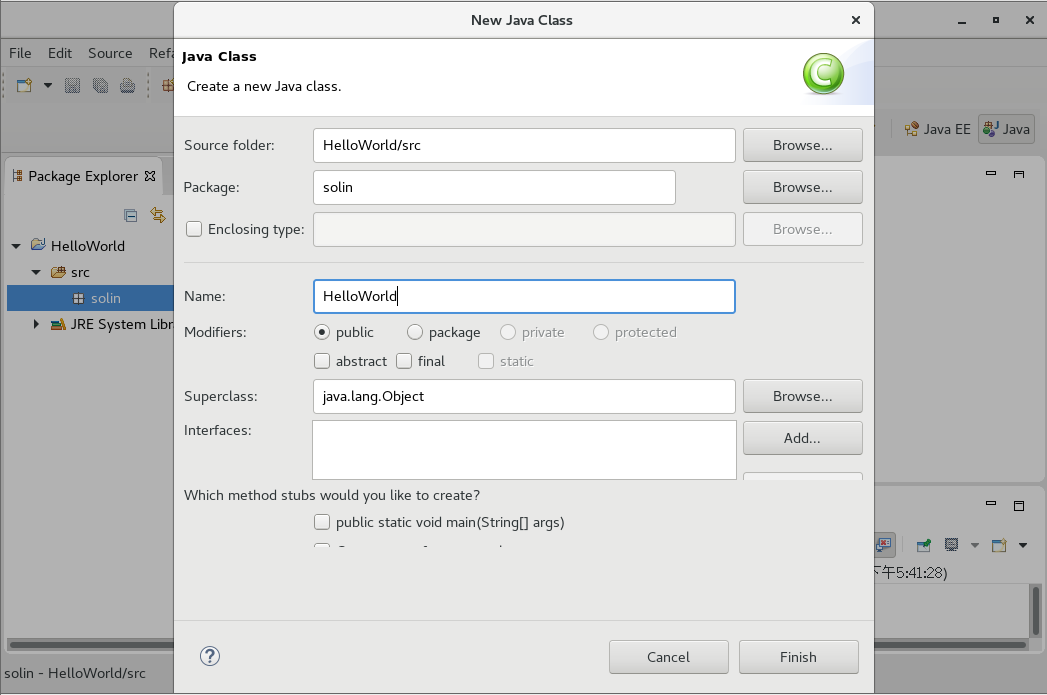Open the Source menu

tap(110, 53)
